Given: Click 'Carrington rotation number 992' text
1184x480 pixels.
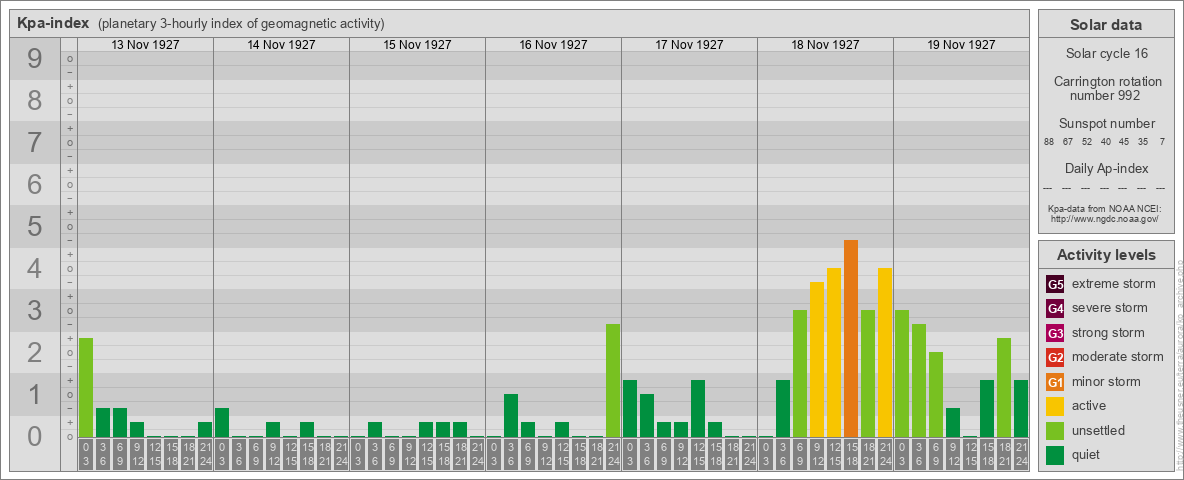Looking at the screenshot, I should tap(1106, 88).
